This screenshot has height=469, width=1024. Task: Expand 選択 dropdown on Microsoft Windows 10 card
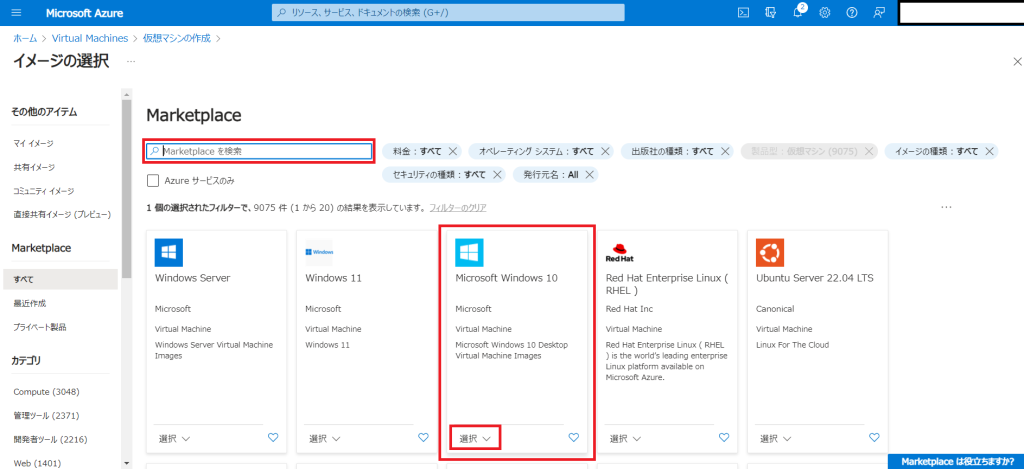475,438
